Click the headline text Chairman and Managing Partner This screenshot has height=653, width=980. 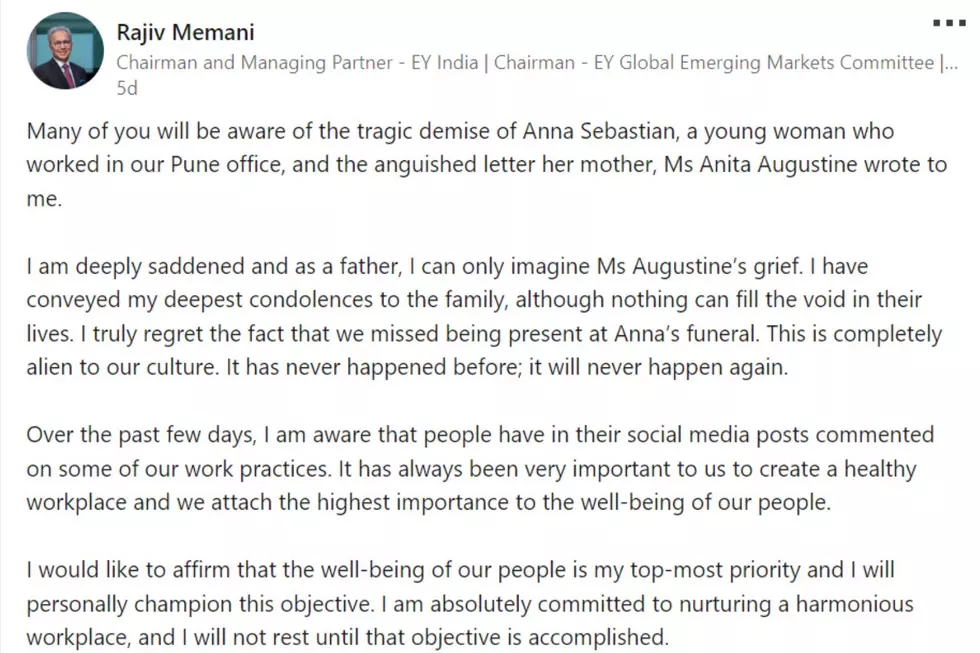(x=254, y=62)
